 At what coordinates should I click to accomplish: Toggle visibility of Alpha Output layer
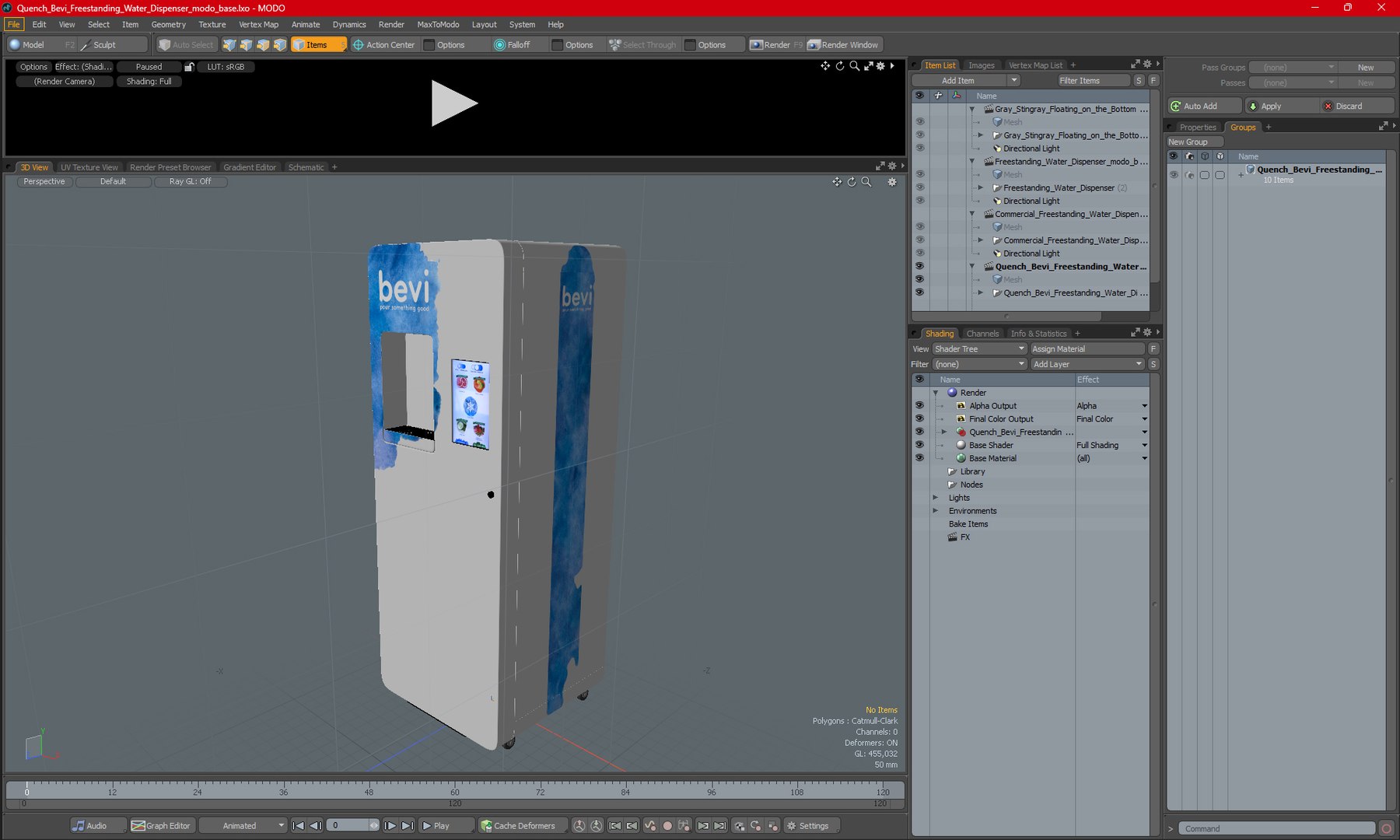[919, 405]
